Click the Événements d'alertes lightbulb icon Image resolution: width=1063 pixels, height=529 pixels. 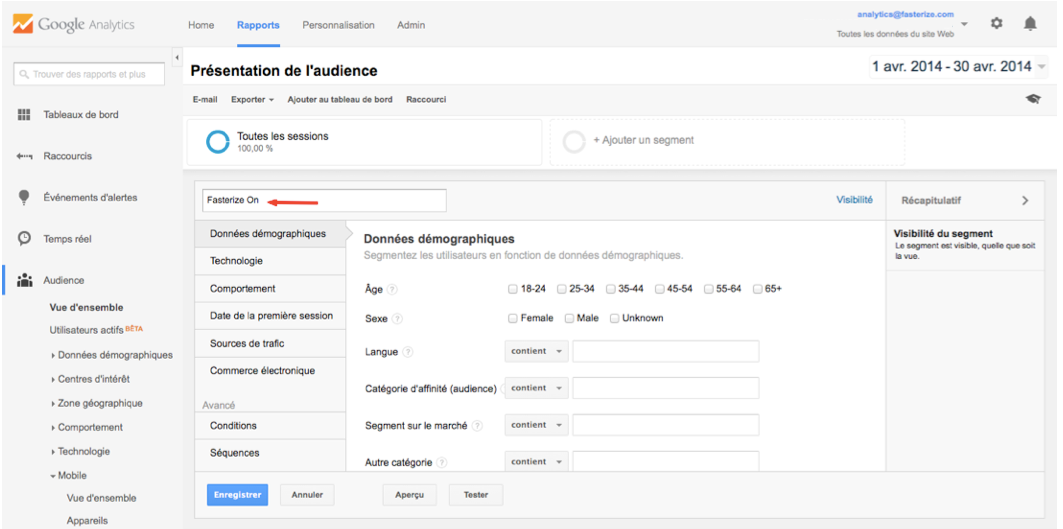click(23, 197)
